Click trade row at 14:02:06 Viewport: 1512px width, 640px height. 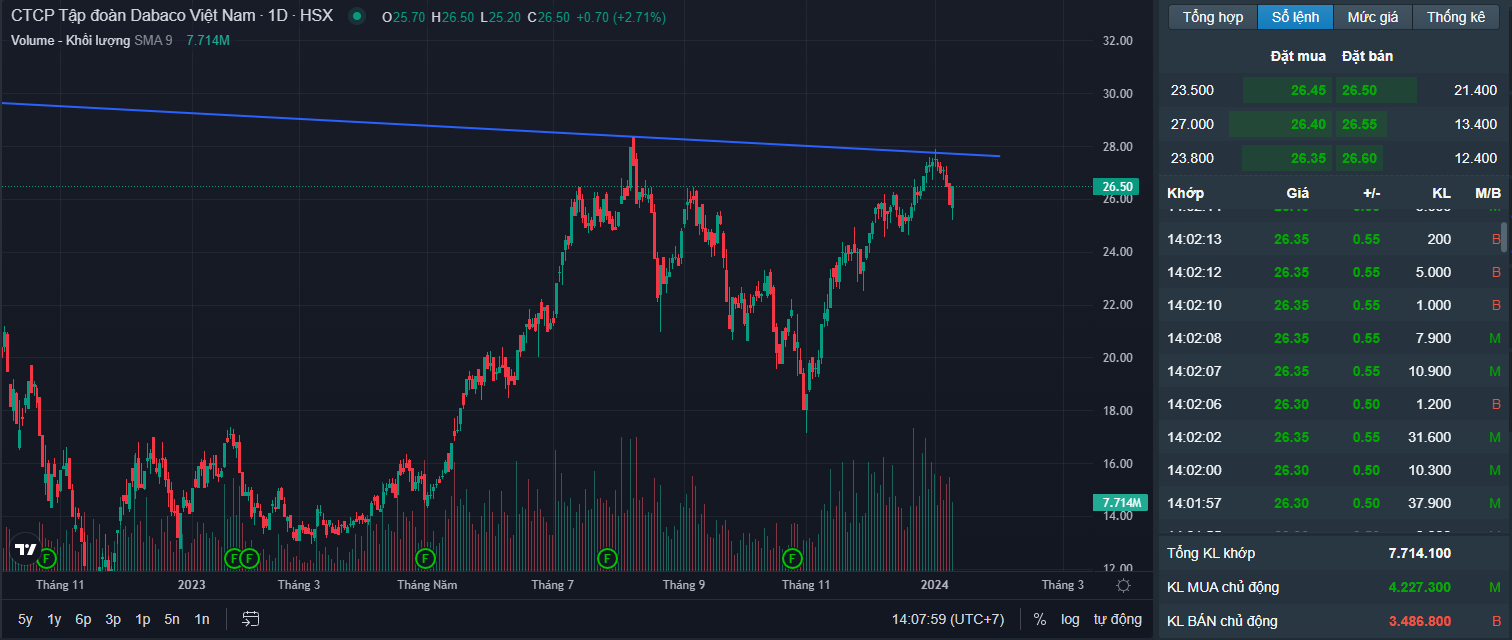pyautogui.click(x=1334, y=404)
